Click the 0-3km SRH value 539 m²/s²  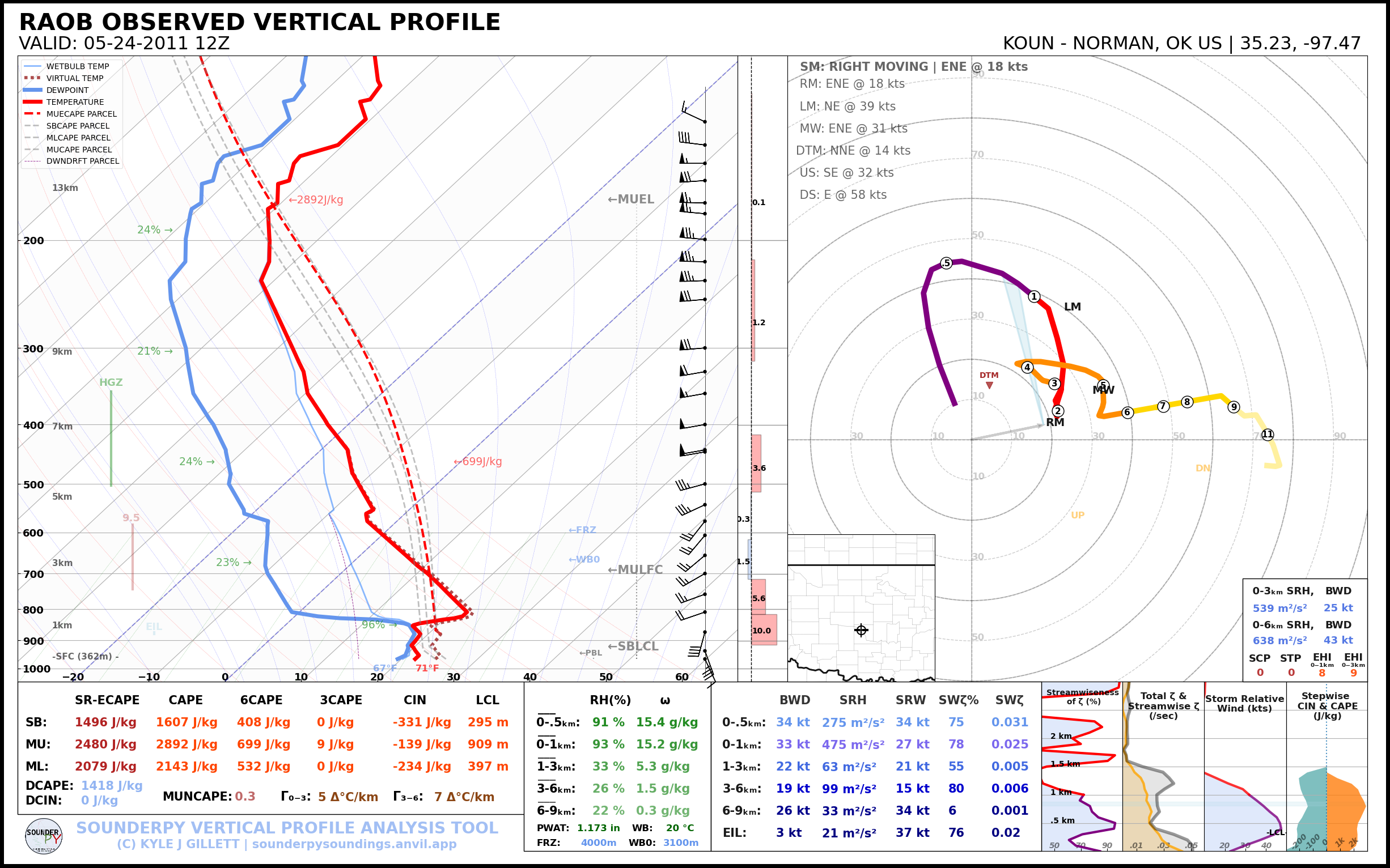[1279, 608]
